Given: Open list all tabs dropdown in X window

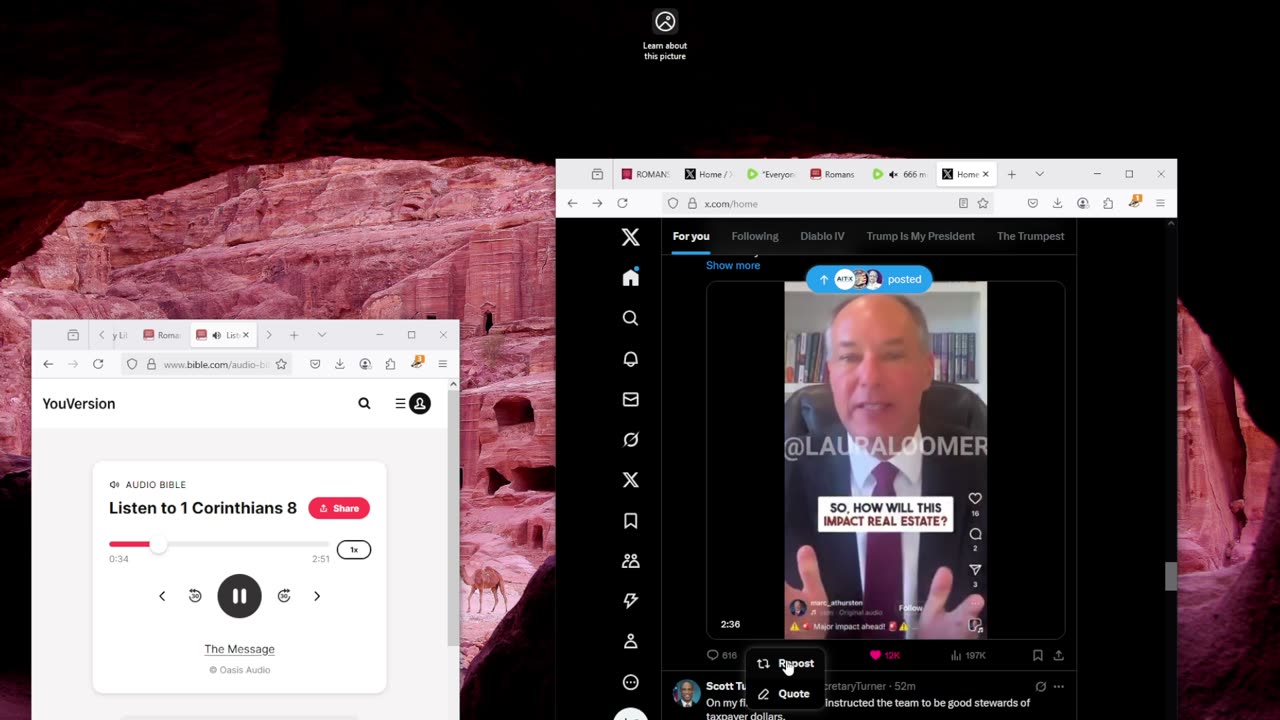Looking at the screenshot, I should pos(1039,174).
